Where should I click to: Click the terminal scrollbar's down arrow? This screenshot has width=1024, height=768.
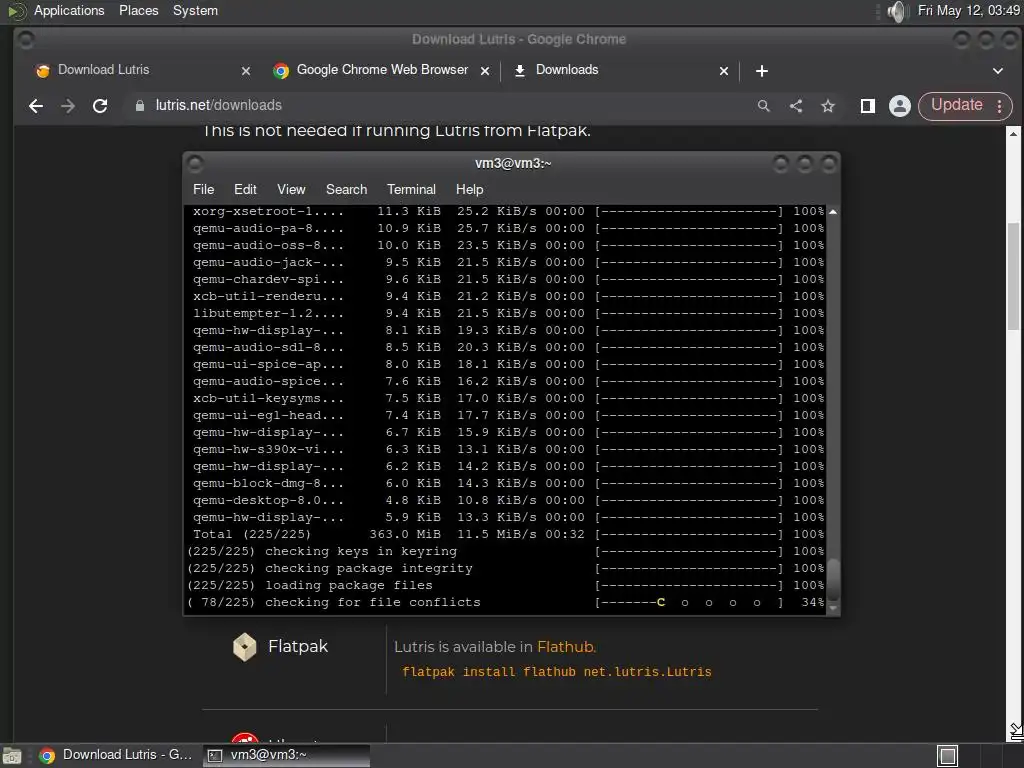(833, 607)
